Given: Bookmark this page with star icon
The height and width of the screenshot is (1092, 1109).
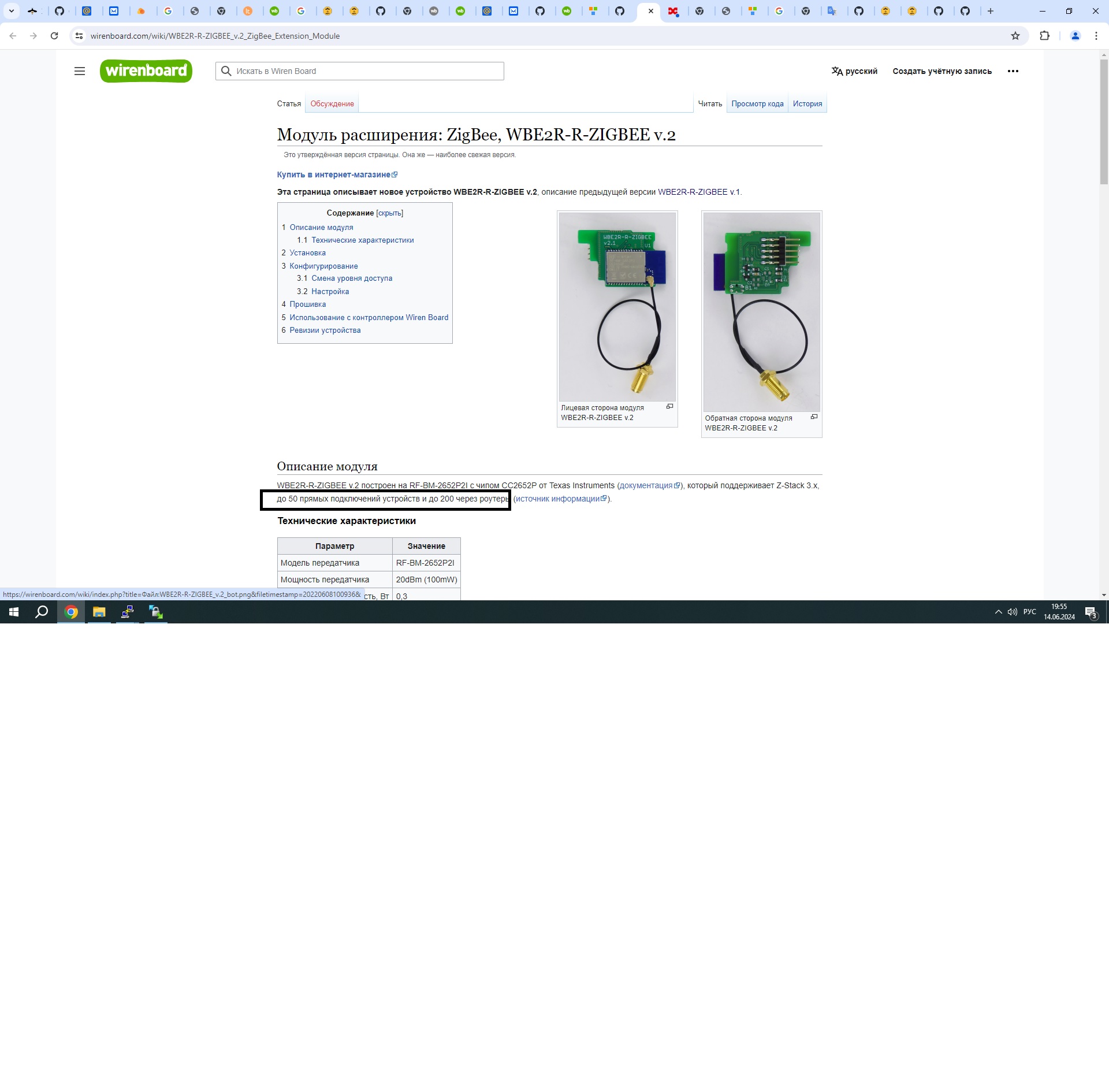Looking at the screenshot, I should (1015, 36).
